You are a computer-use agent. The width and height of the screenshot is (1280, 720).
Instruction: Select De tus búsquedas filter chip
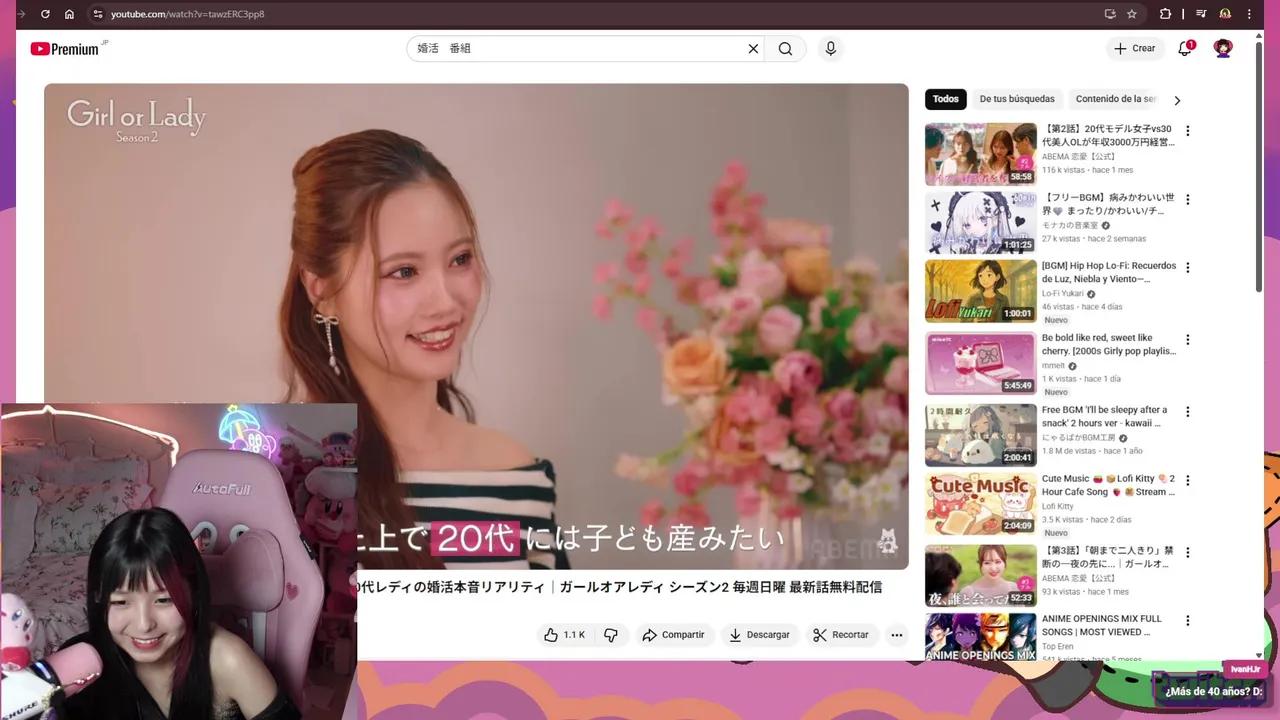1017,99
